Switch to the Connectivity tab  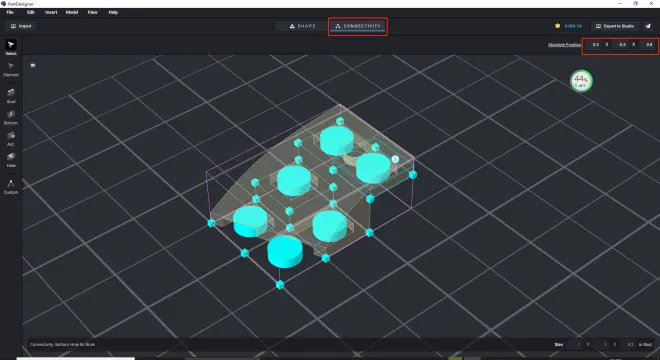(x=358, y=26)
